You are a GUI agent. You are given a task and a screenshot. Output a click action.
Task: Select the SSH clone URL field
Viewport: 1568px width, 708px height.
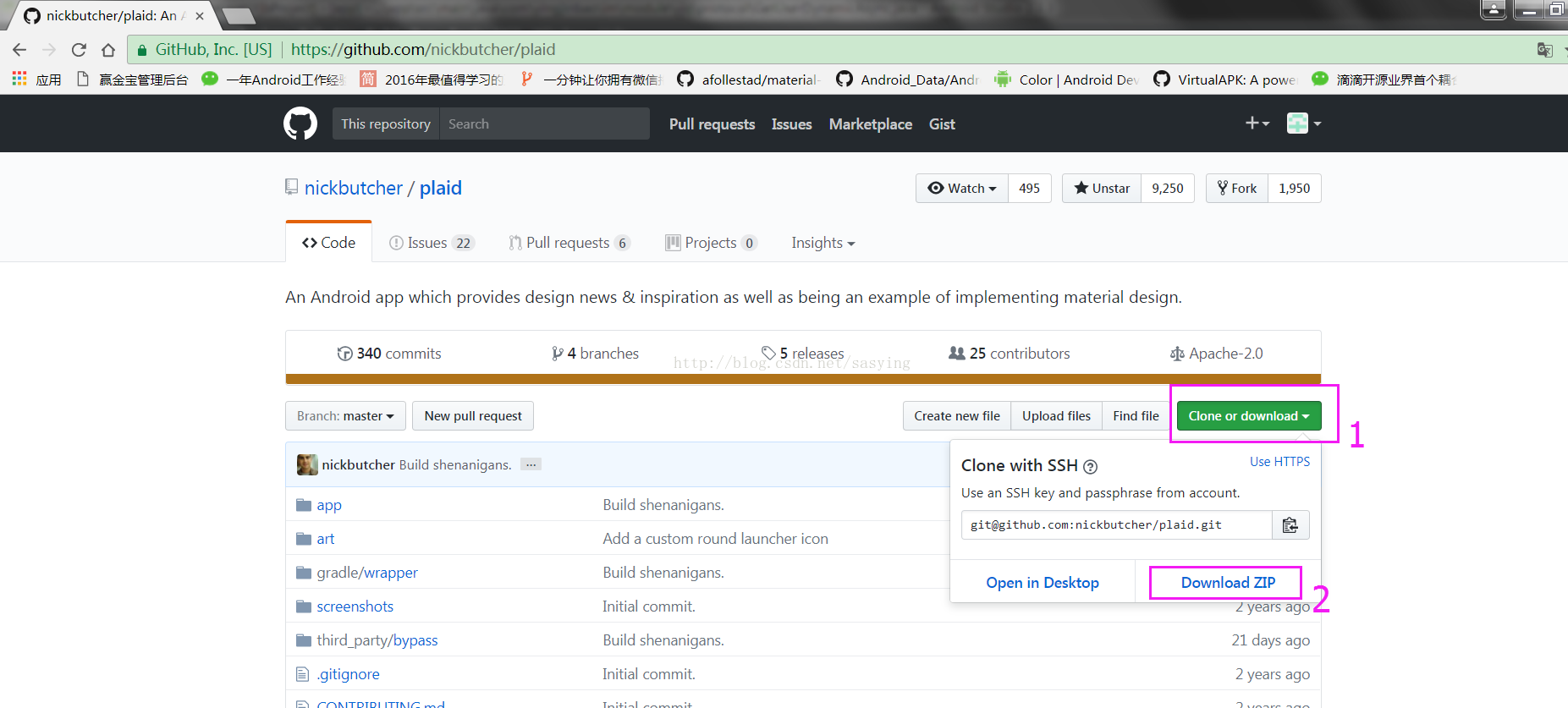click(1117, 525)
